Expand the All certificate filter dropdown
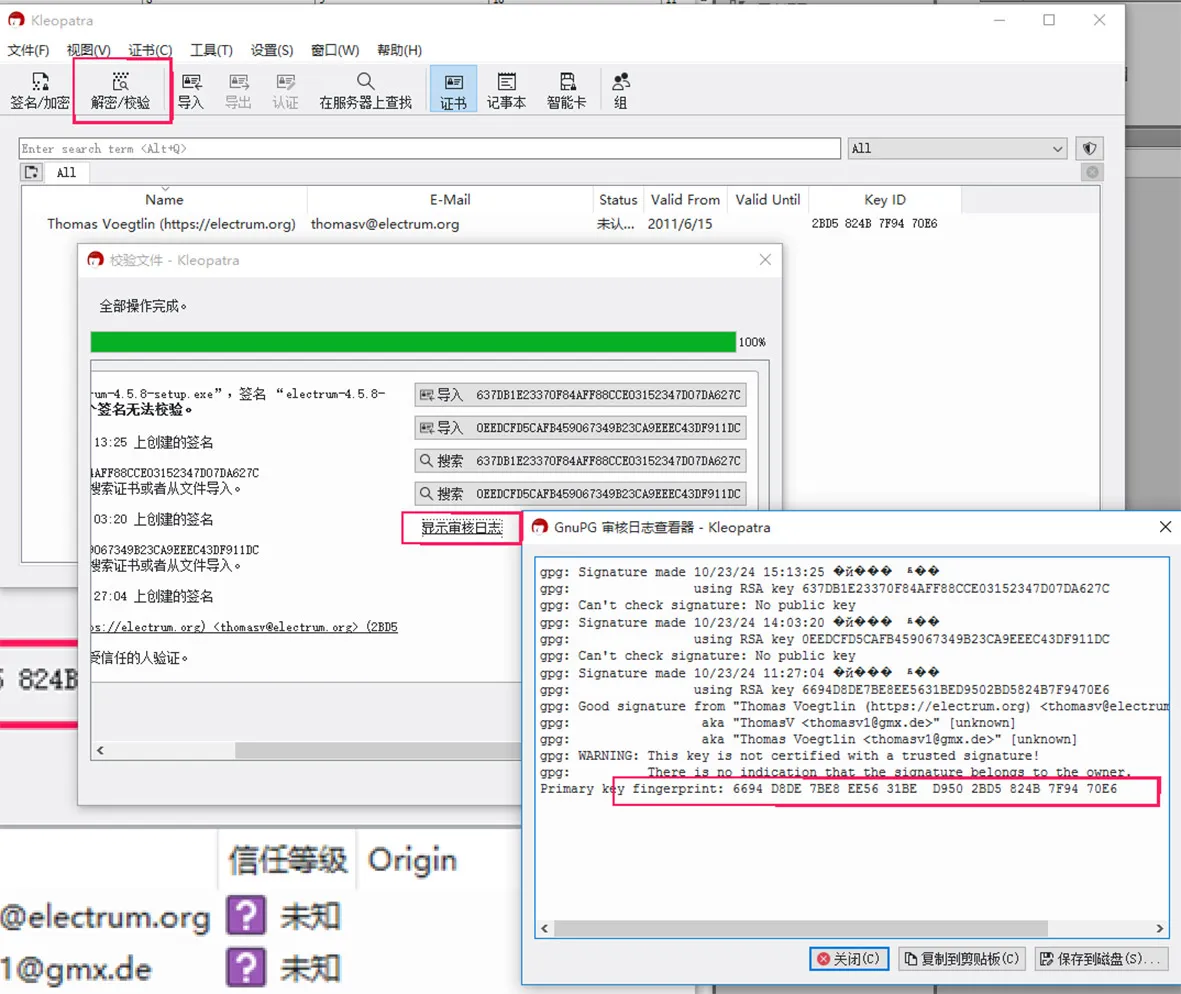The height and width of the screenshot is (994, 1181). coord(957,148)
